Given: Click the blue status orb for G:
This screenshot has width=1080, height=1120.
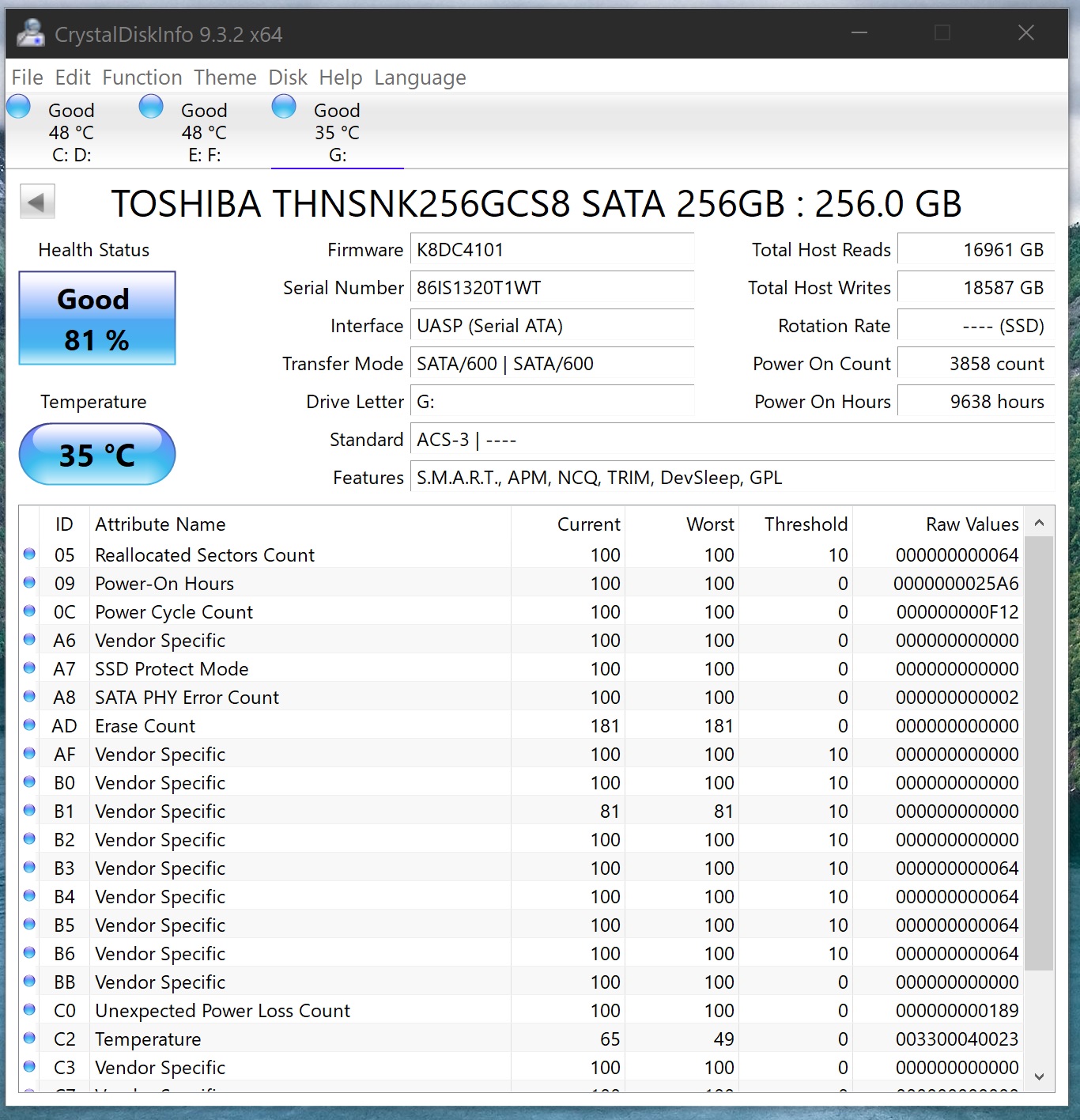Looking at the screenshot, I should tap(284, 107).
